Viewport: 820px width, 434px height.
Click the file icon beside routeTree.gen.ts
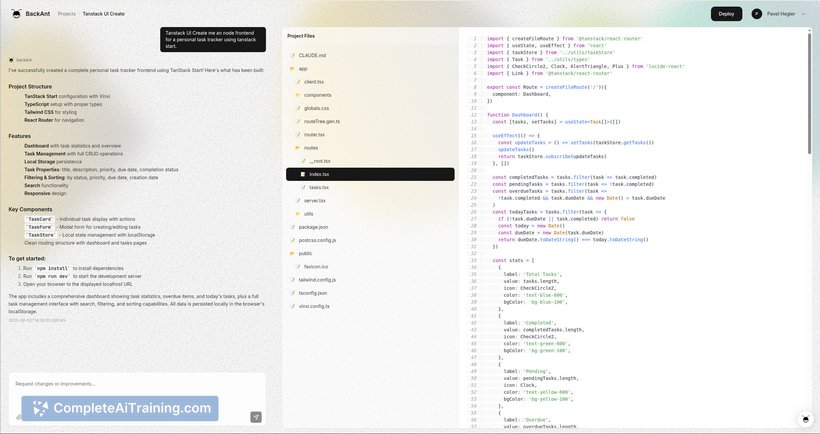[298, 121]
